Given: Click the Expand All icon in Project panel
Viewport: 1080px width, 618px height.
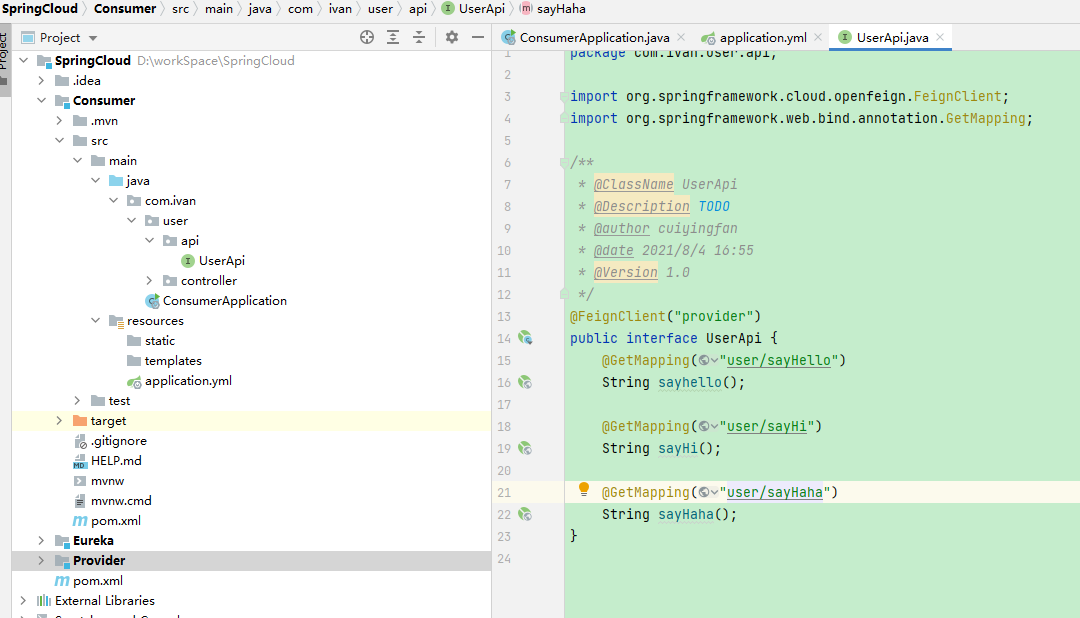Looking at the screenshot, I should (x=393, y=37).
